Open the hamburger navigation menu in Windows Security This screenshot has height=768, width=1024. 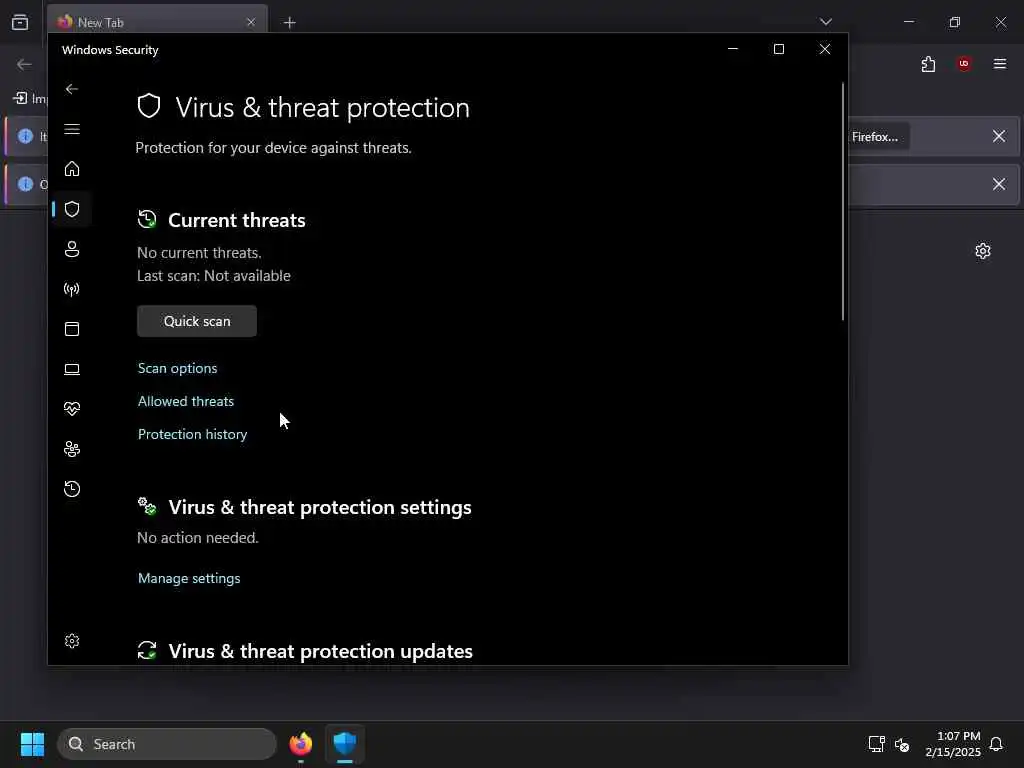click(72, 129)
